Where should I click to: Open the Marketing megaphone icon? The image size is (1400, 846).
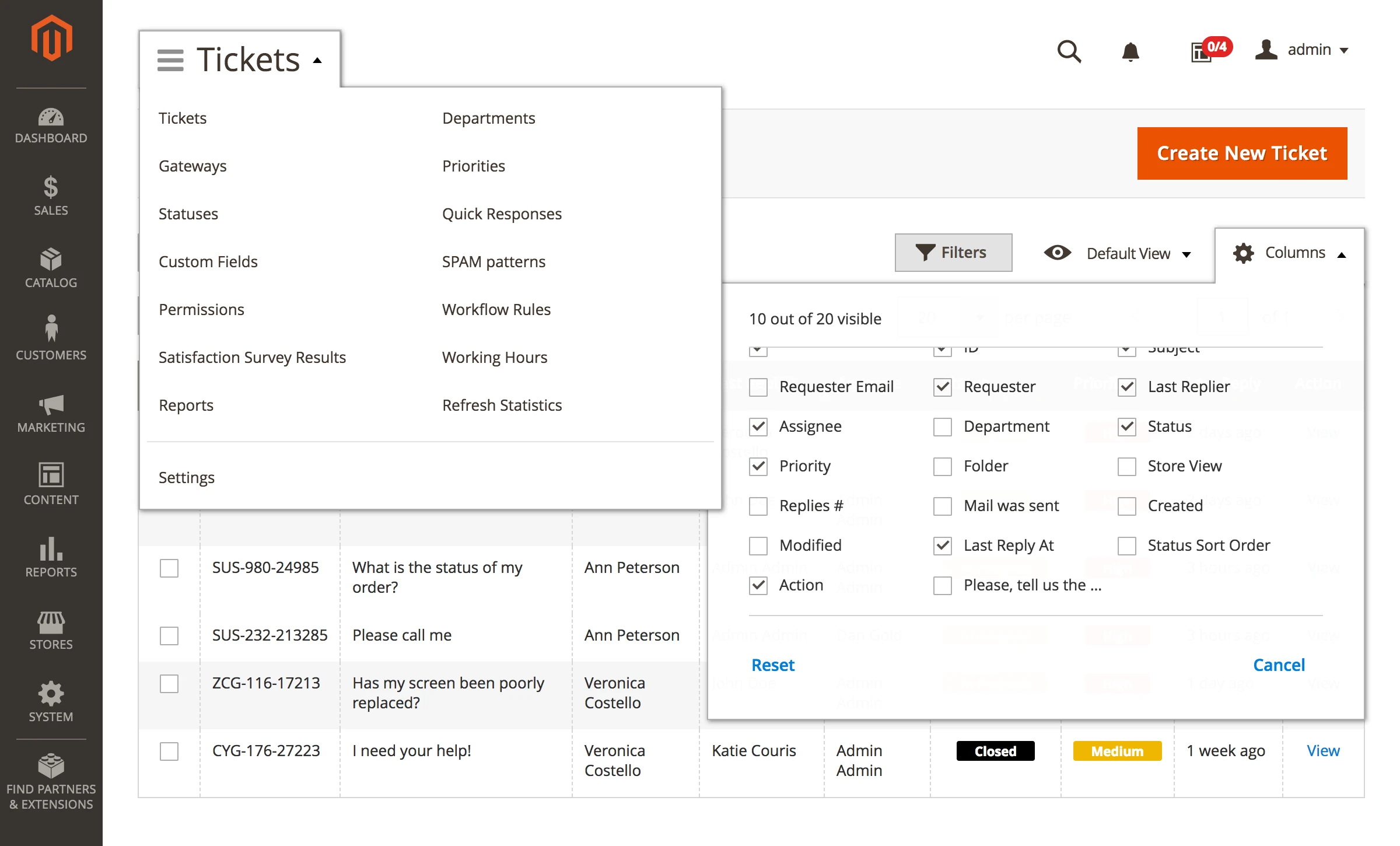click(51, 405)
